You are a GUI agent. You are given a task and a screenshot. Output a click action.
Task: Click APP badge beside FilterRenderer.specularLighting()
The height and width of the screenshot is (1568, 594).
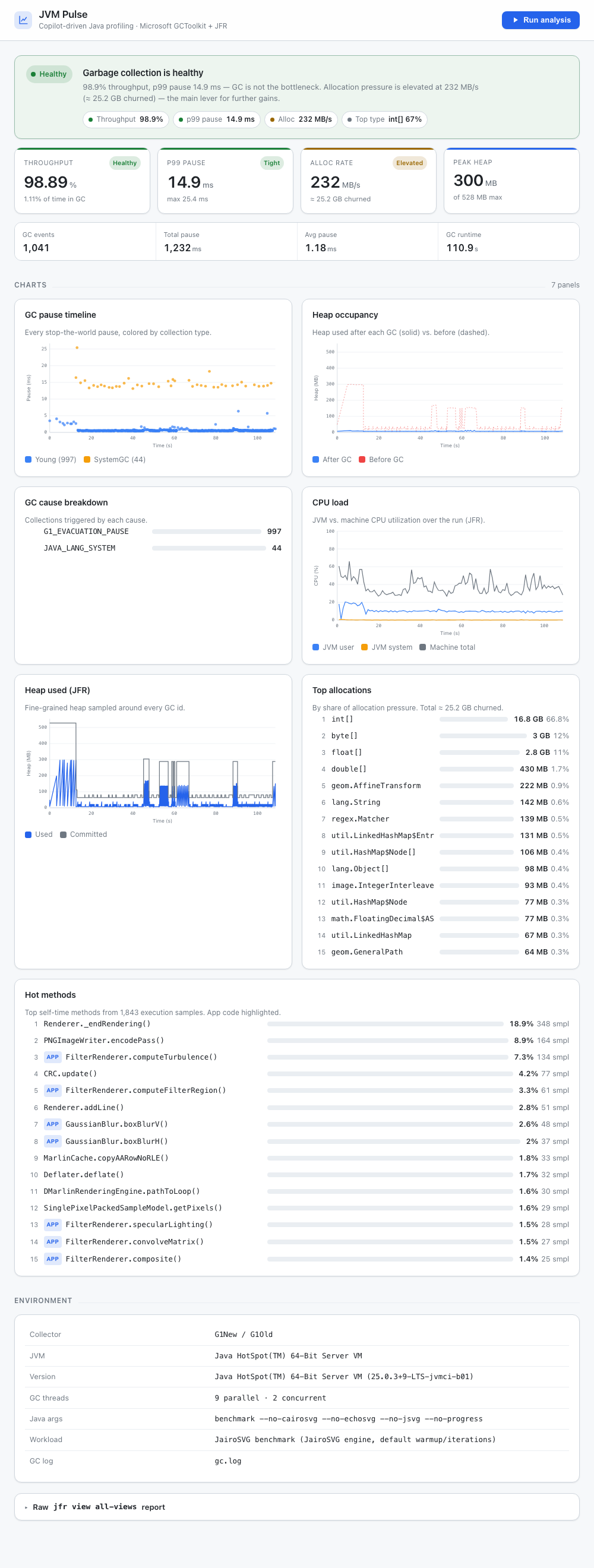[x=53, y=1225]
